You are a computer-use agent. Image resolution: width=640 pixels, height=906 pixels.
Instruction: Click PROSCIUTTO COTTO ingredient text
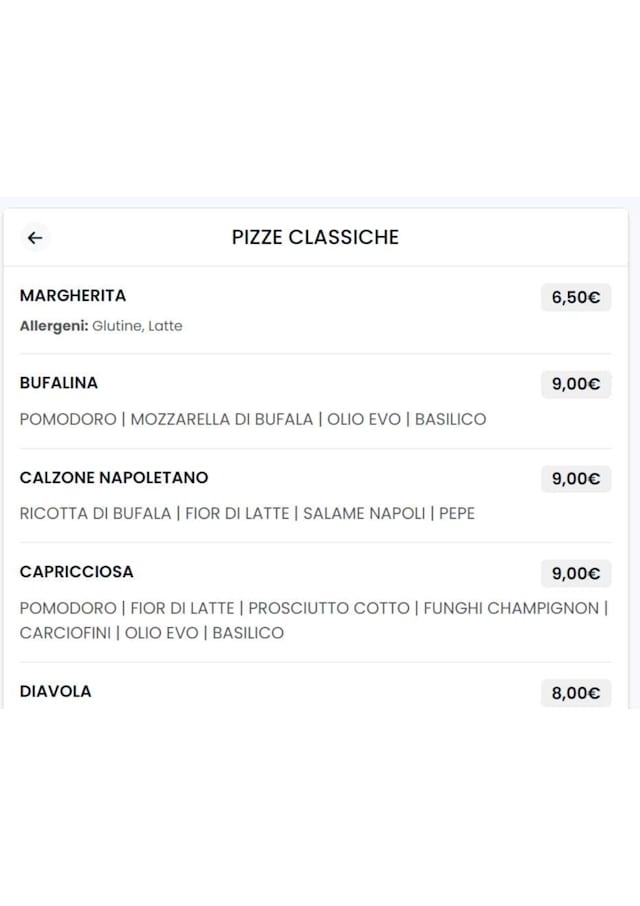click(x=329, y=608)
